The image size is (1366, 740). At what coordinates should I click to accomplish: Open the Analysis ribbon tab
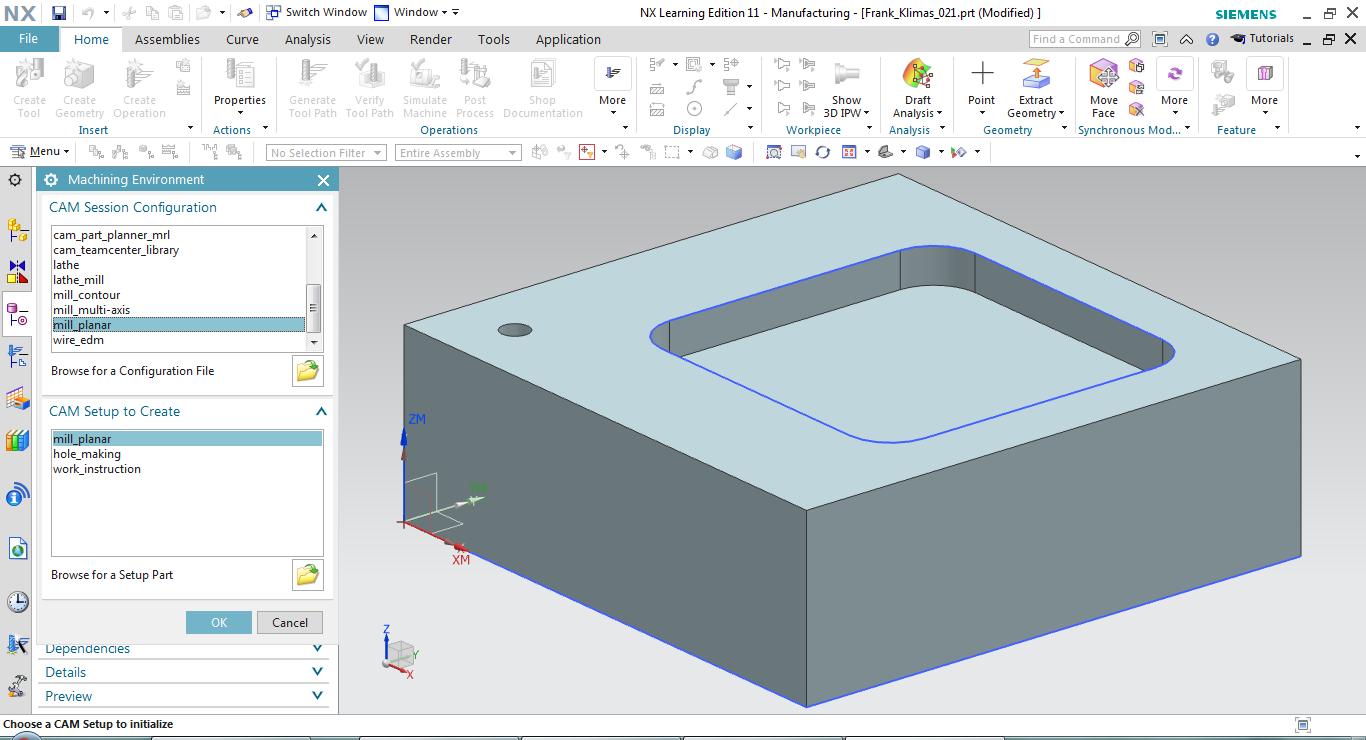coord(307,40)
